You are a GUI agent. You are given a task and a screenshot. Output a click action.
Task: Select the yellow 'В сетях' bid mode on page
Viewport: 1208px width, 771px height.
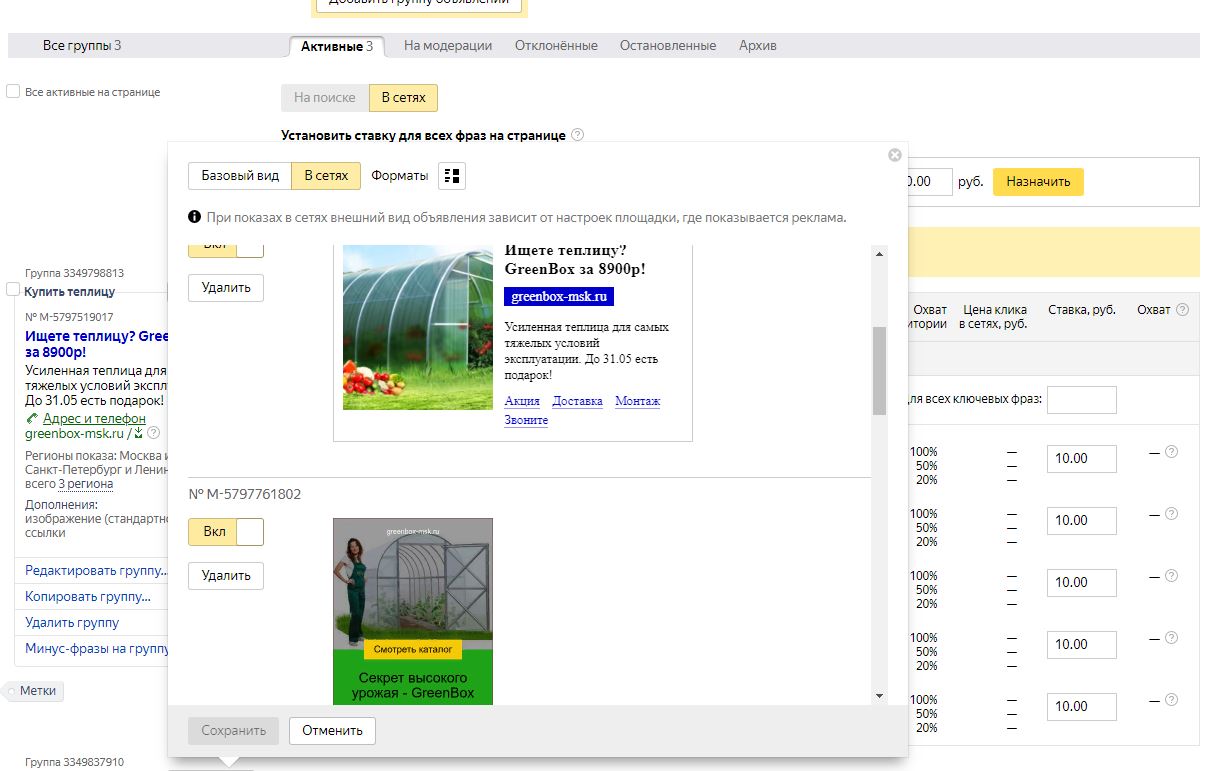click(x=403, y=97)
